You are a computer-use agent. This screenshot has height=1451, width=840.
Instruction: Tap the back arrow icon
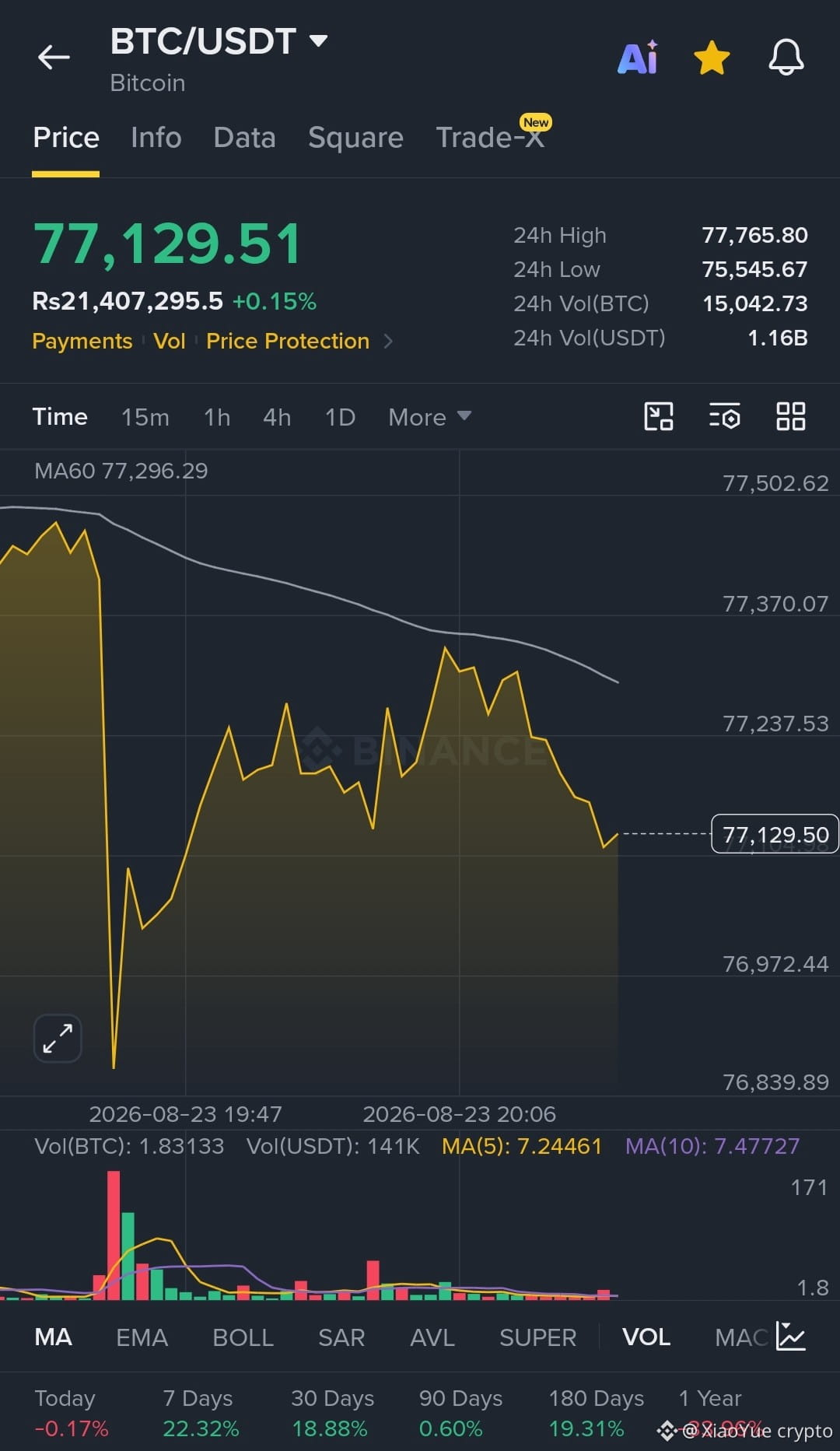click(54, 57)
